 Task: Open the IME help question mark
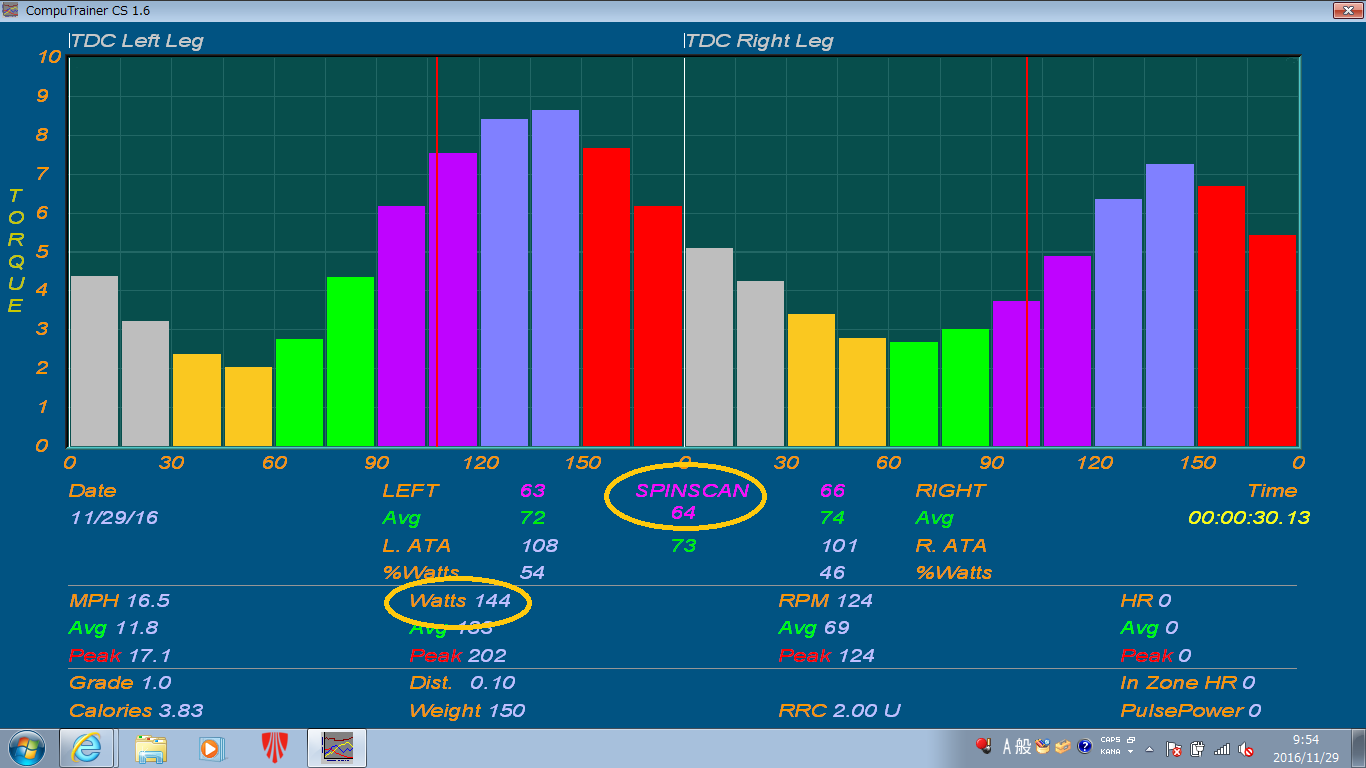click(1084, 746)
